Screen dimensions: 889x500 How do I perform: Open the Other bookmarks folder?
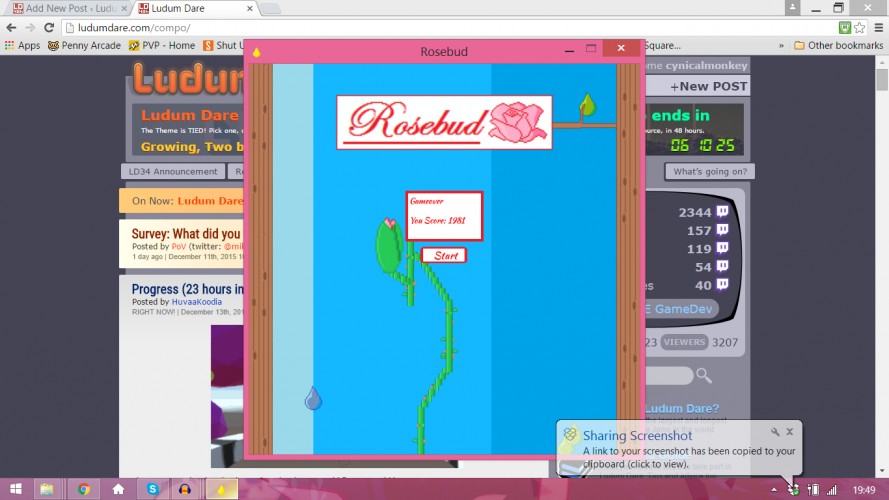click(839, 45)
